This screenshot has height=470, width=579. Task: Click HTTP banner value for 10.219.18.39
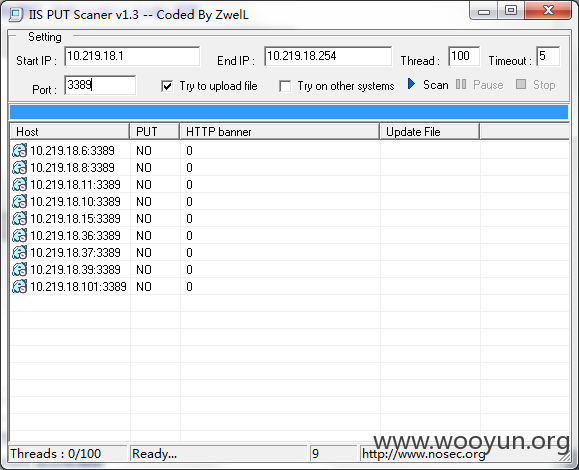[x=189, y=270]
